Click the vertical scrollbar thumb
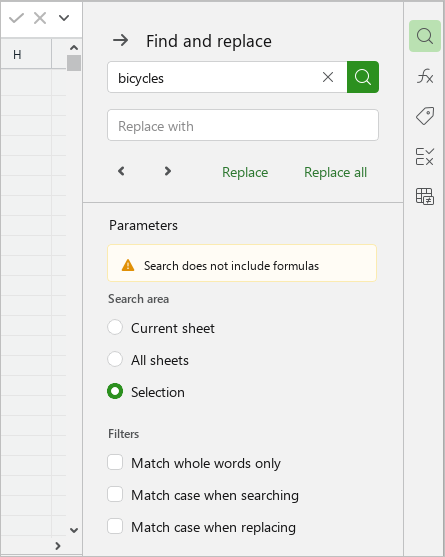This screenshot has width=445, height=557. tap(74, 63)
